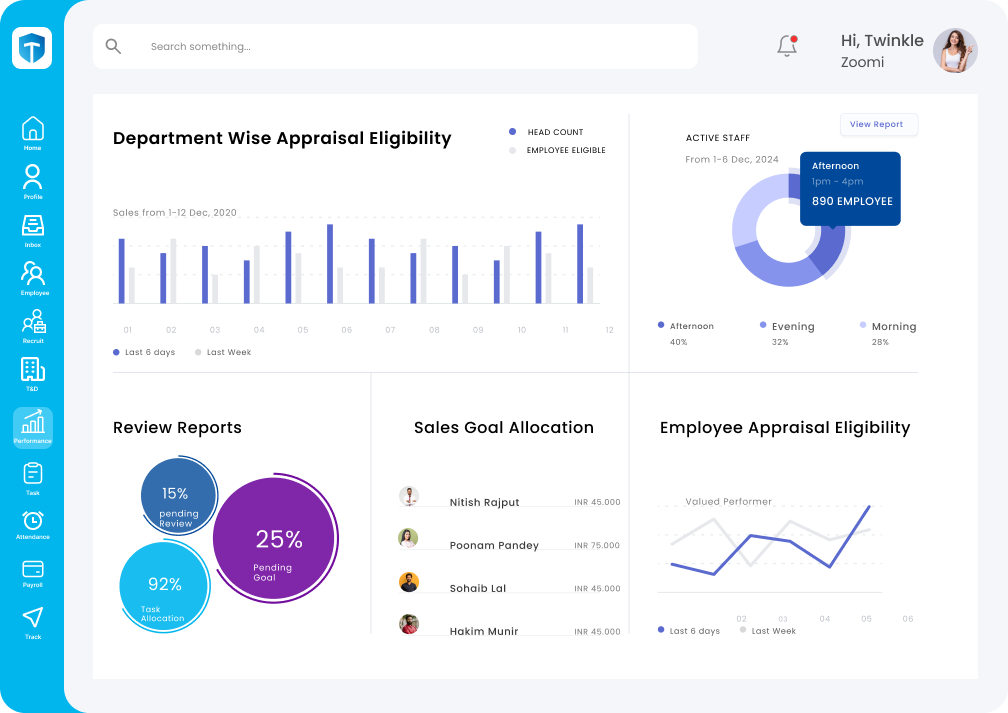Select the Sohaib Lal name
1008x713 pixels.
click(x=478, y=588)
